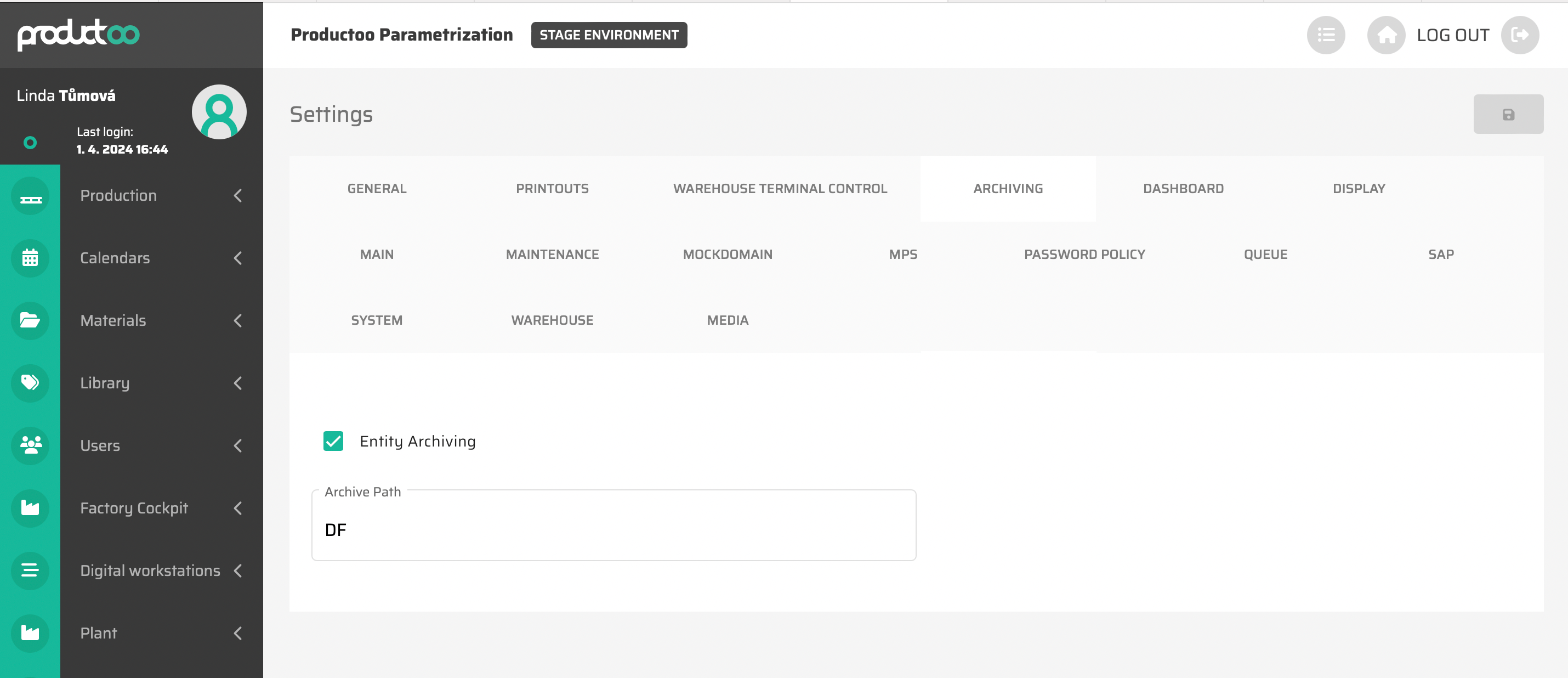Click into the Archive Path field

coord(613,529)
